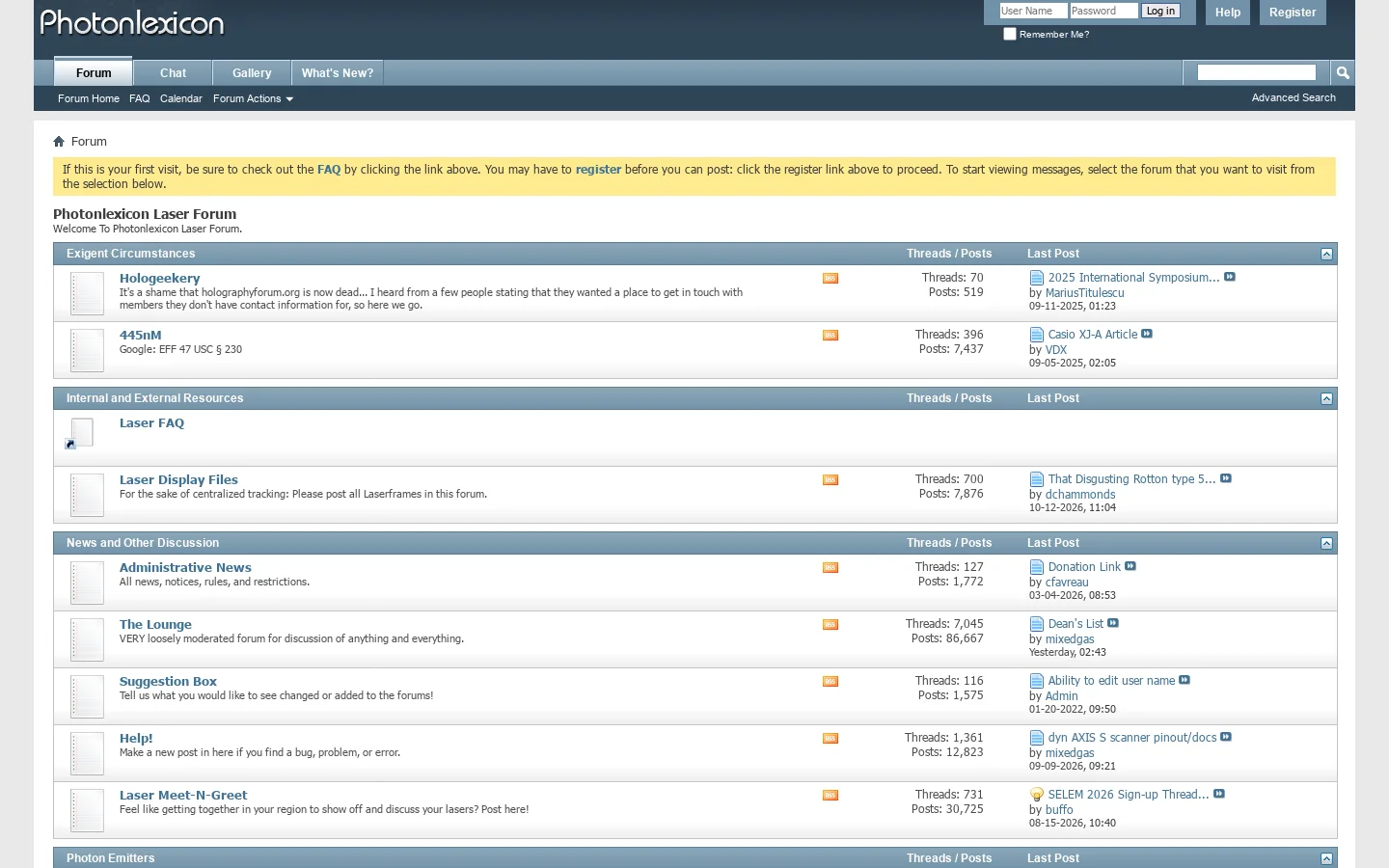Focus the forum search text box
Image resolution: width=1389 pixels, height=868 pixels.
[x=1257, y=72]
